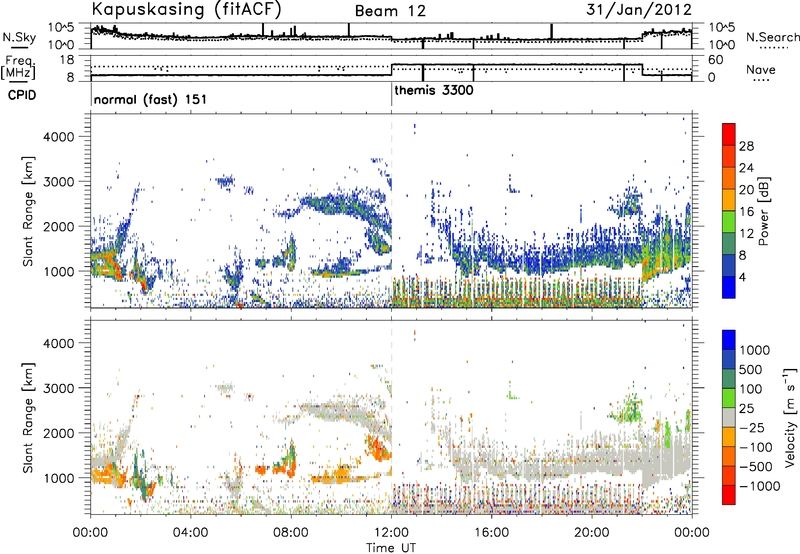The height and width of the screenshot is (554, 800).
Task: Click the '-1000' velocity colorbar tick
Action: (x=759, y=486)
